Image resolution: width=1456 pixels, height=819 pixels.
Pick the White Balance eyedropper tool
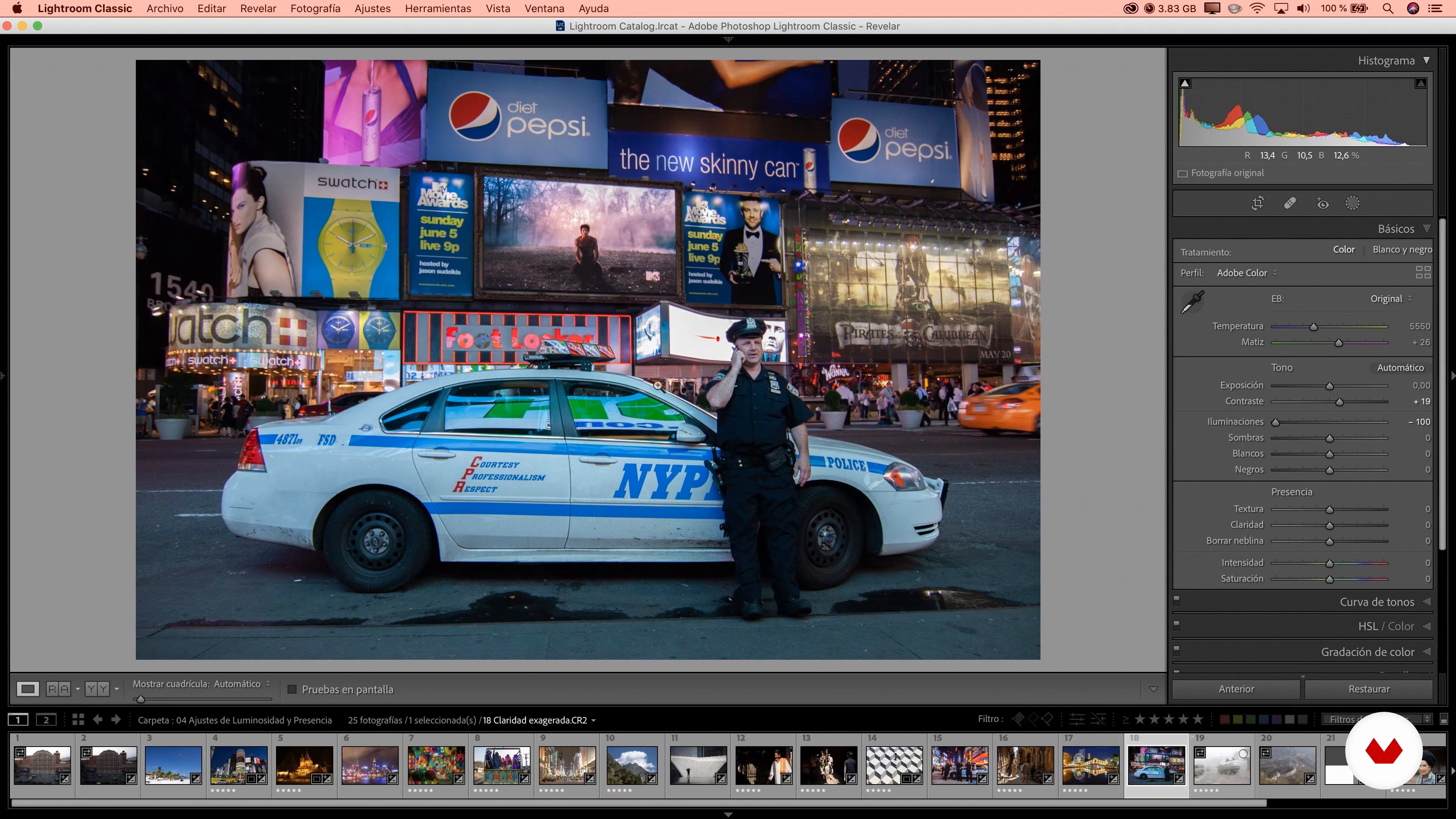pyautogui.click(x=1192, y=302)
